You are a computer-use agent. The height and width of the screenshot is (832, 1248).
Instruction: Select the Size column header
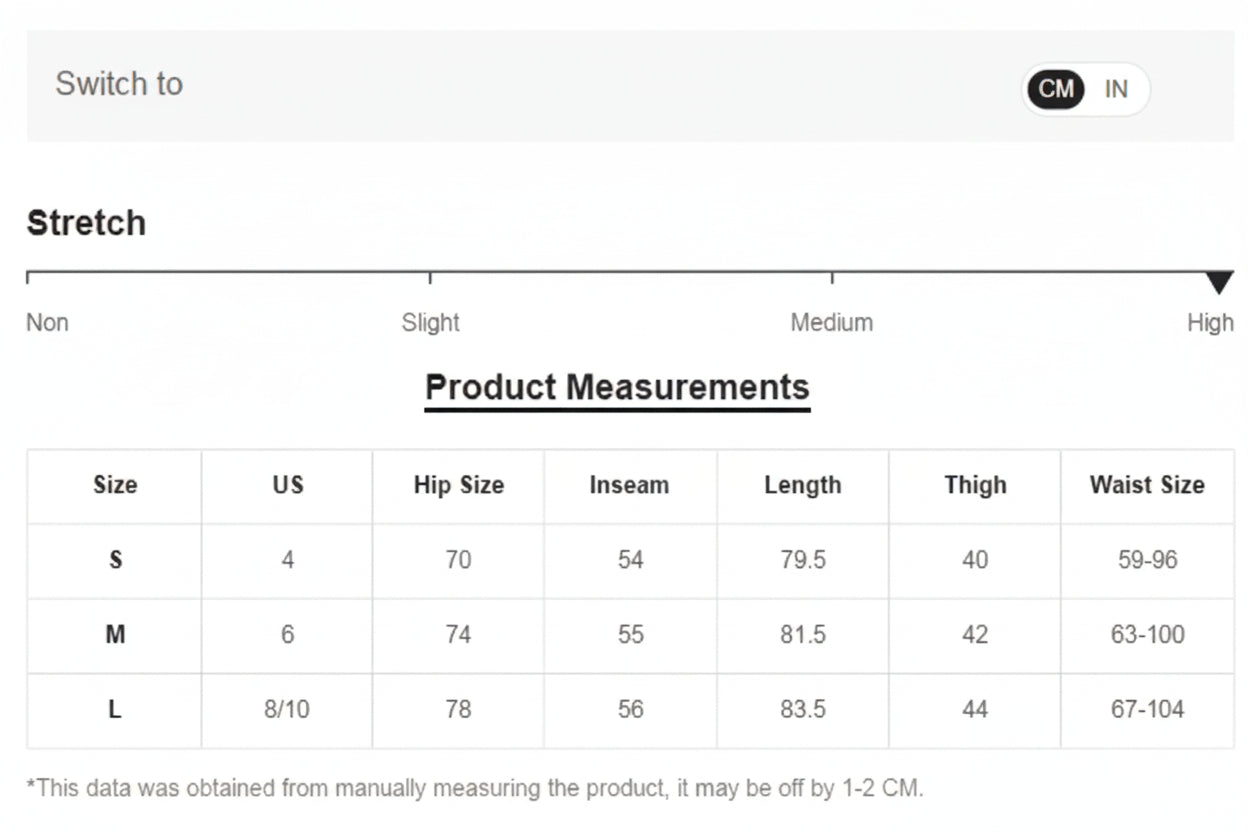click(113, 486)
